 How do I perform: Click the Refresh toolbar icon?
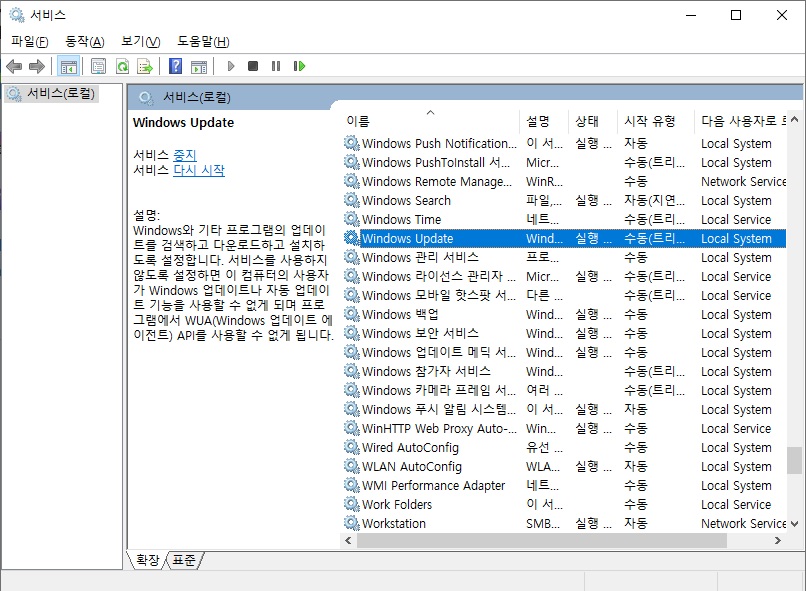click(x=122, y=66)
